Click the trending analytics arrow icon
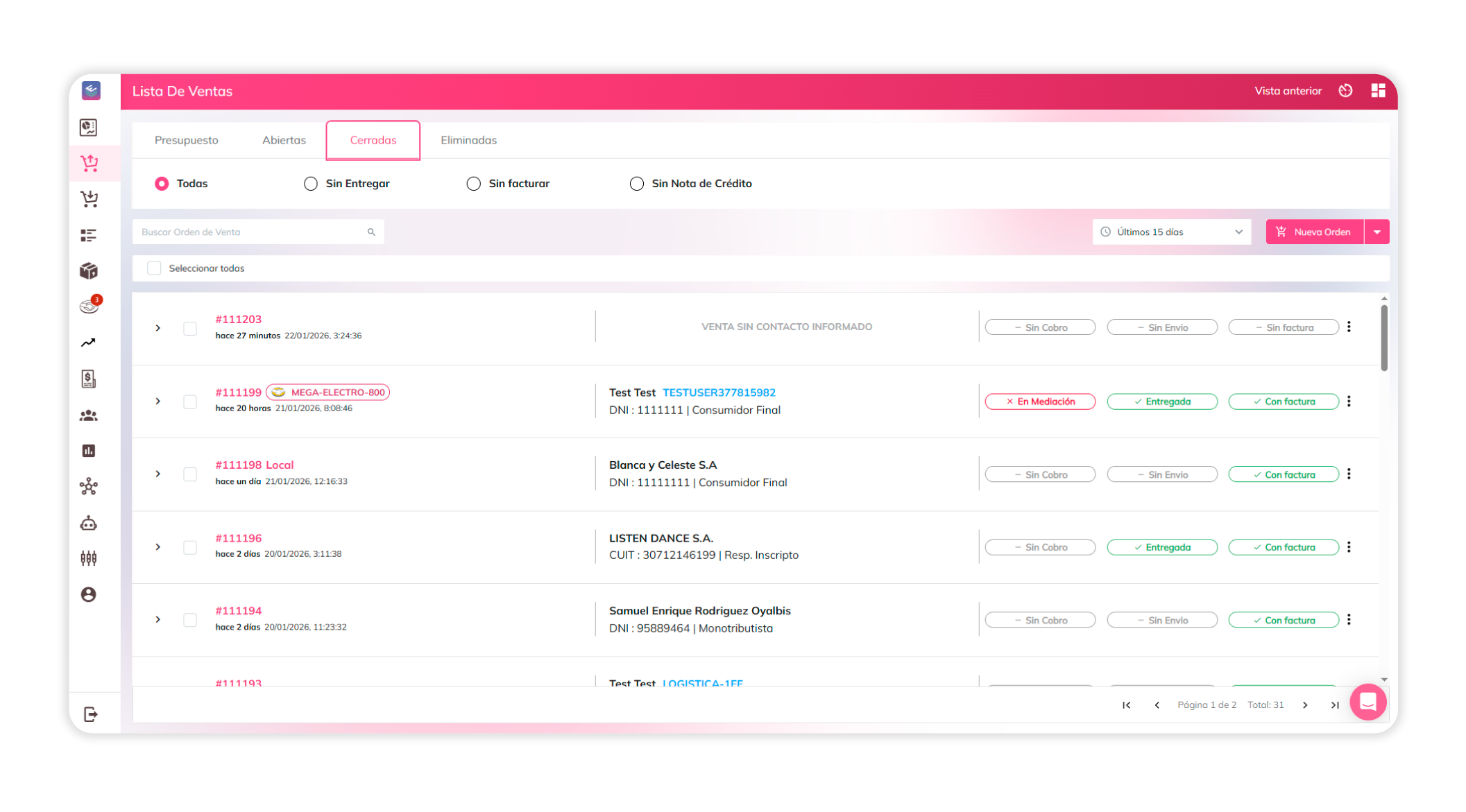1466x812 pixels. click(x=89, y=343)
